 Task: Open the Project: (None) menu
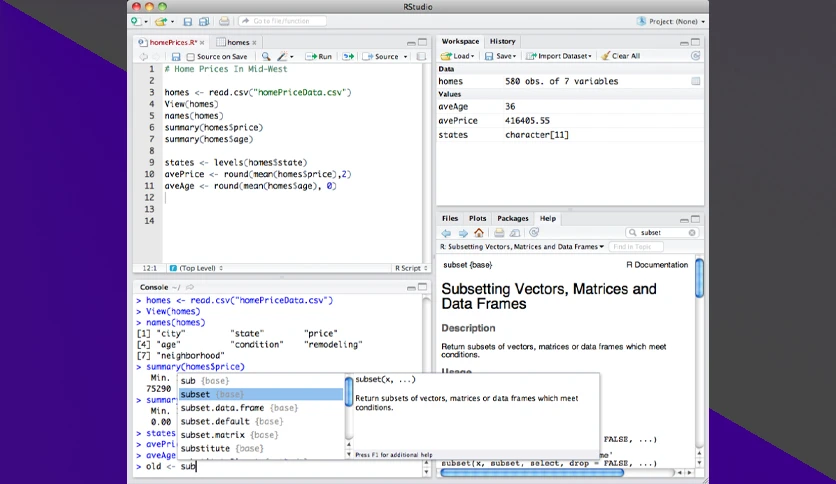pyautogui.click(x=671, y=21)
